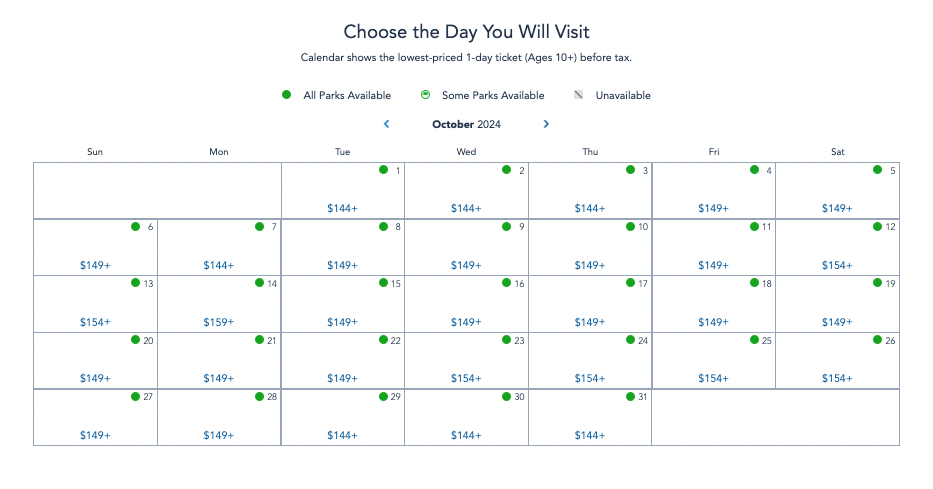The height and width of the screenshot is (489, 933).
Task: Click the Unavailable legend icon
Action: coord(578,95)
